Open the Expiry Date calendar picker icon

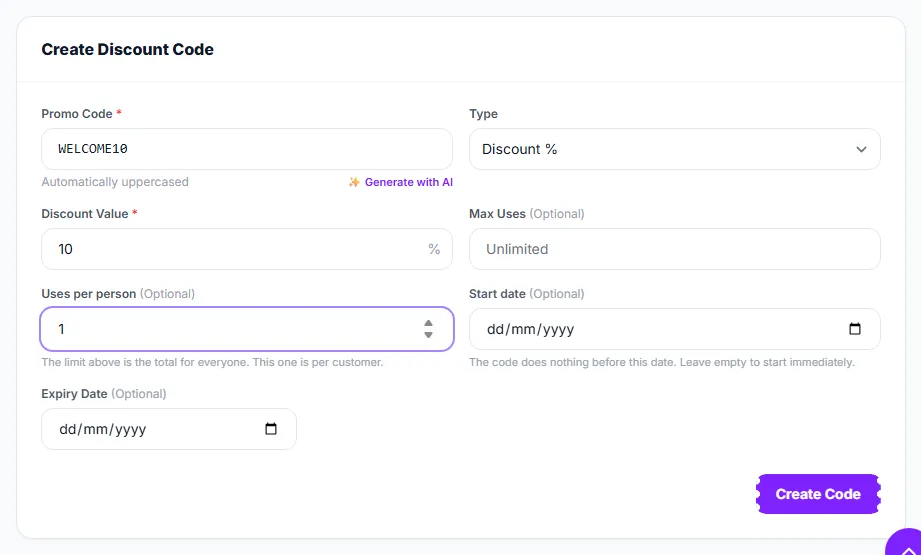271,429
